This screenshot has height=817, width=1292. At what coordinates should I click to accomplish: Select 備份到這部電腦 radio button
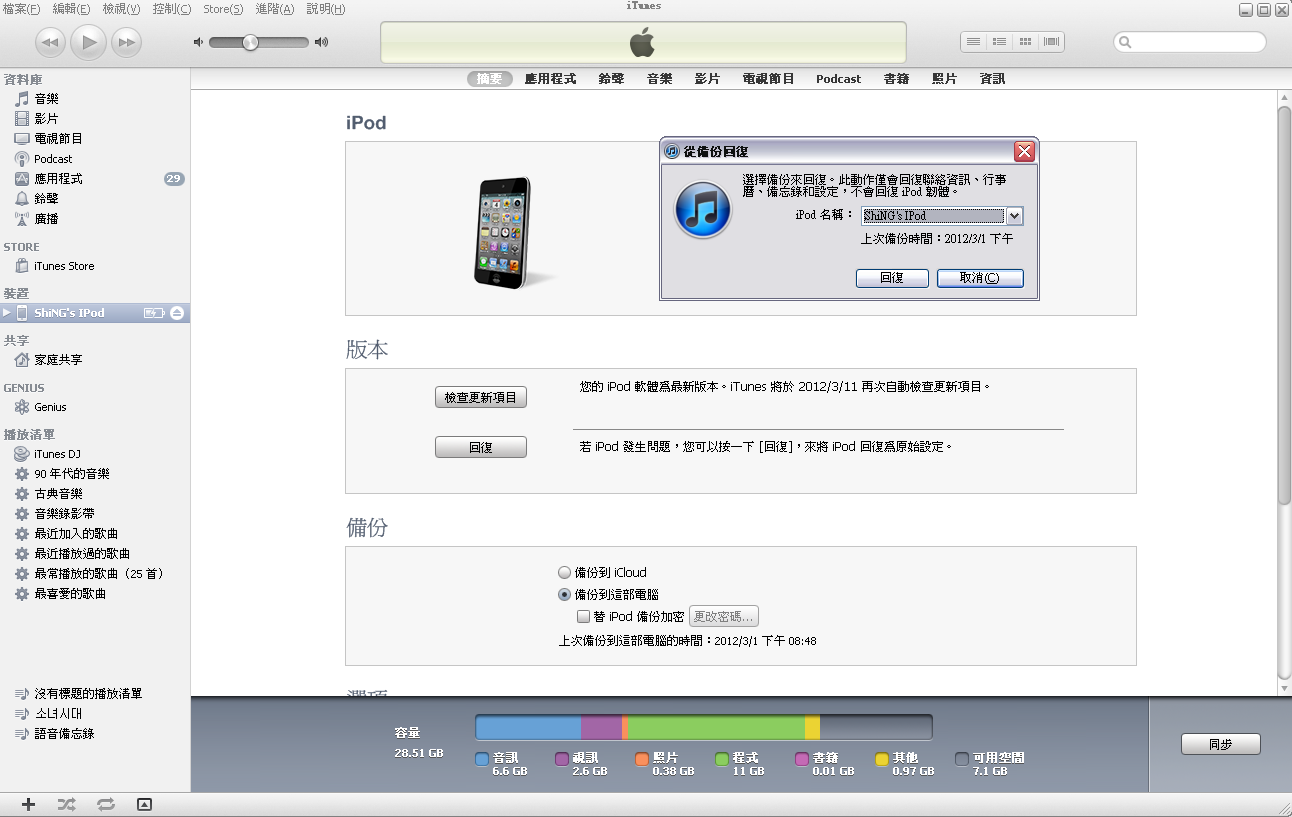(564, 595)
